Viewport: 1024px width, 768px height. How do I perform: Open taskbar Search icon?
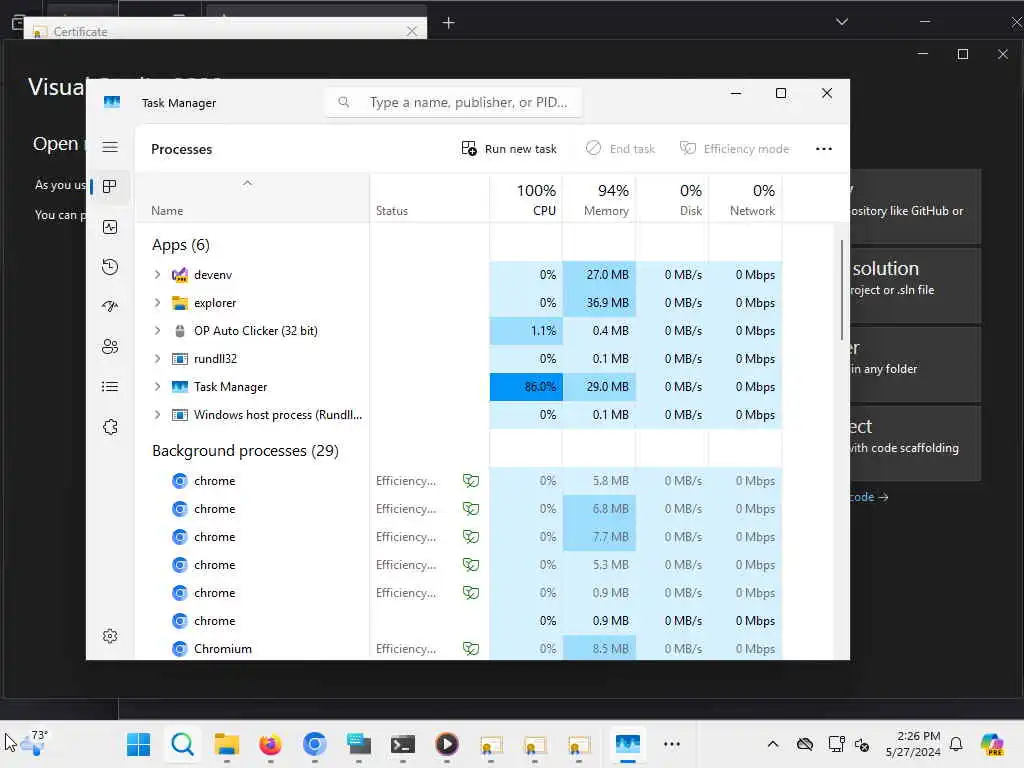pyautogui.click(x=182, y=744)
